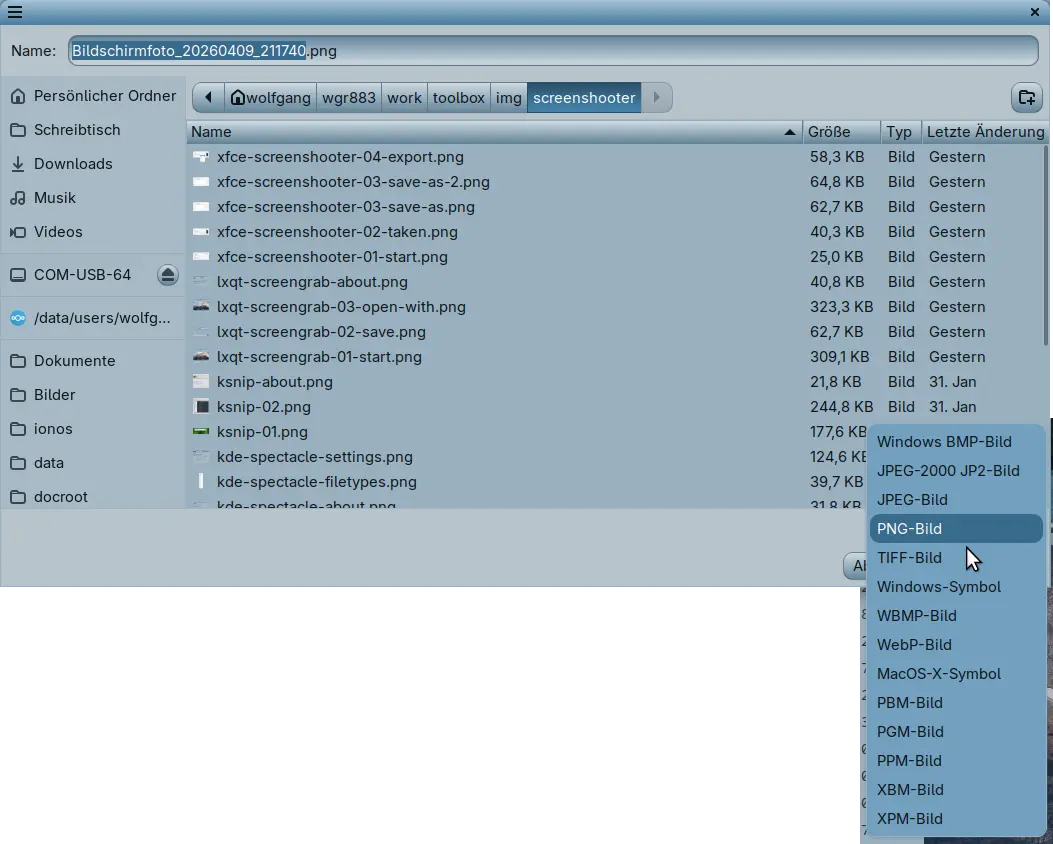This screenshot has height=844, width=1053.
Task: Select XPM-Bild format
Action: click(956, 818)
